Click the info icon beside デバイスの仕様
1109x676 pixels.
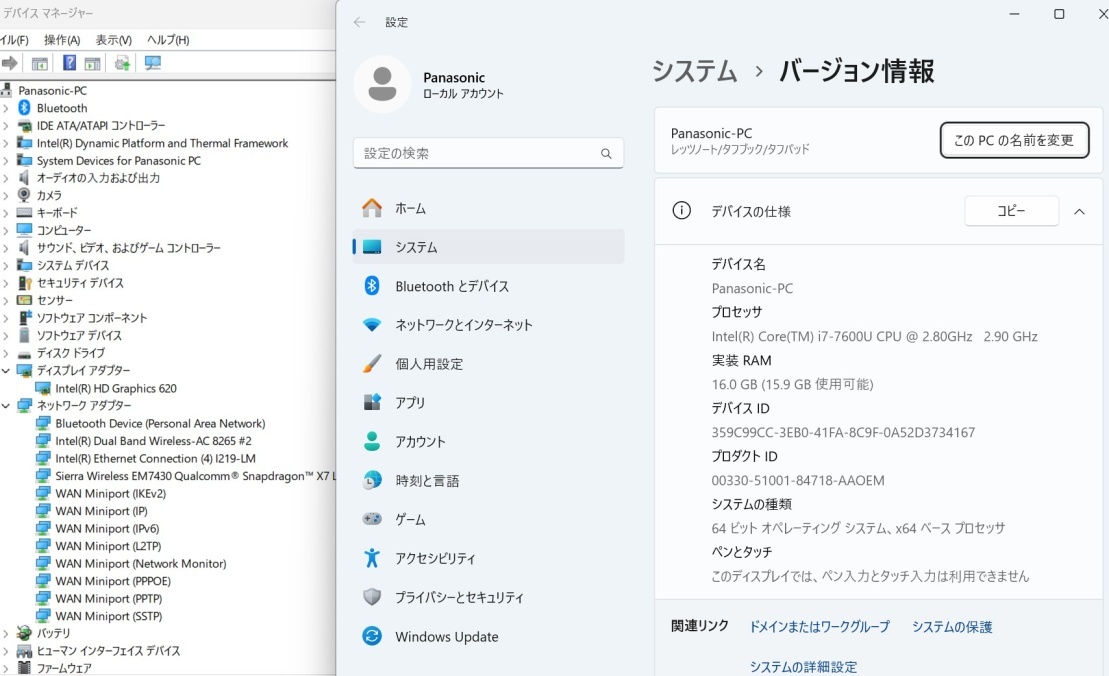(x=682, y=211)
